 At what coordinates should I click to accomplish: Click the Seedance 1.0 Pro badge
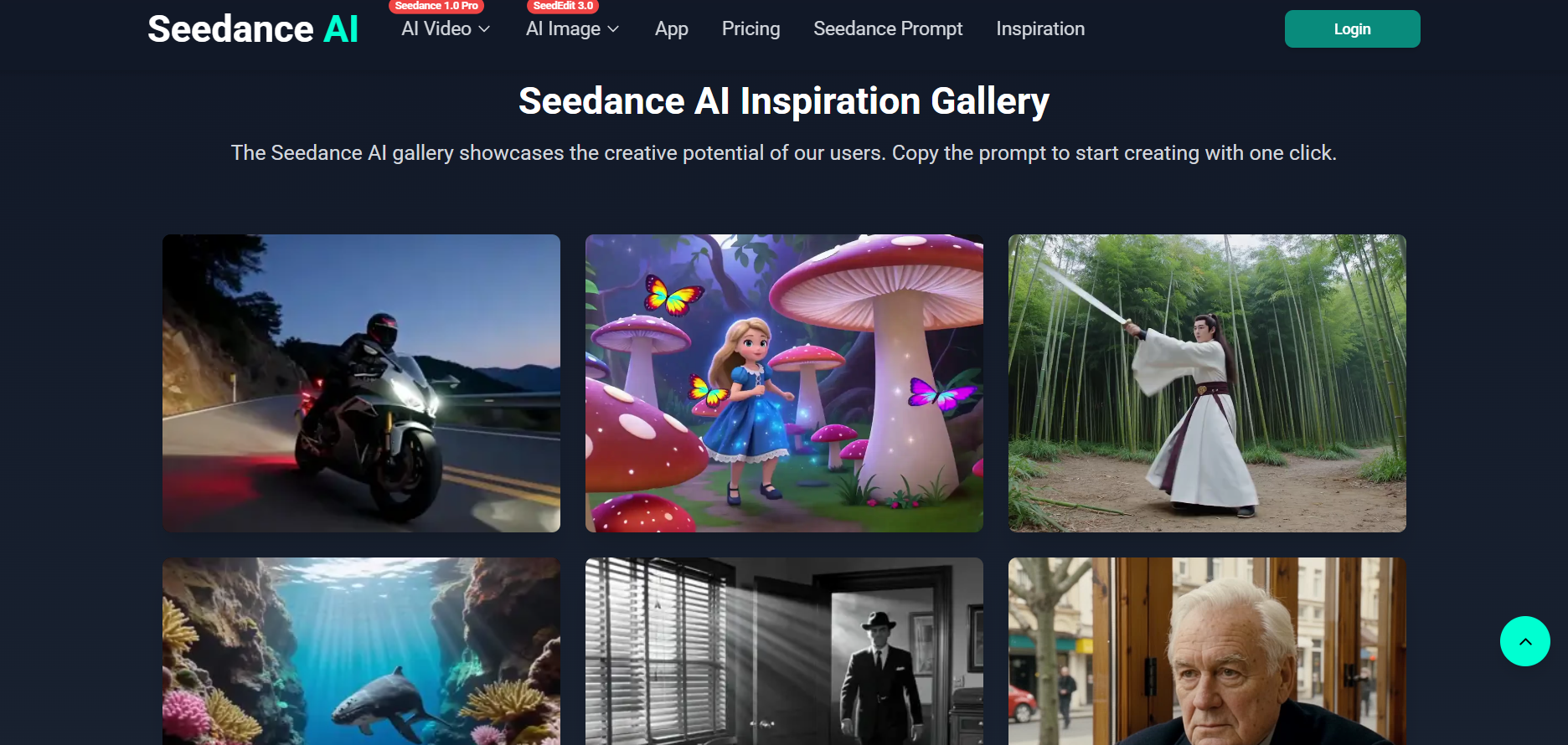point(436,6)
